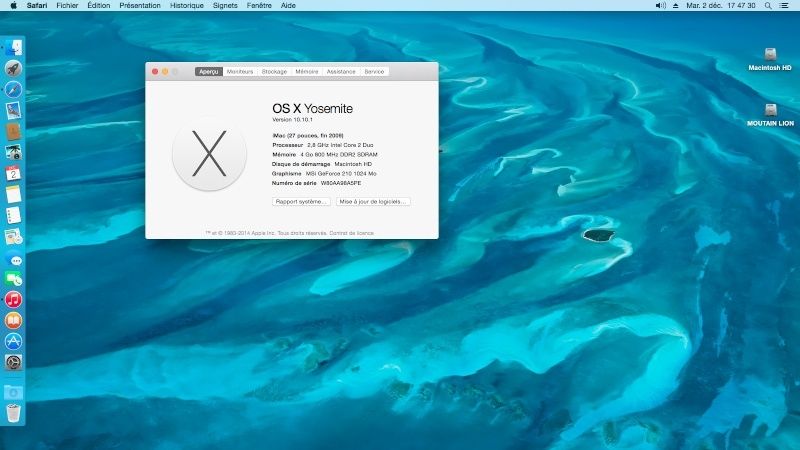Click the date and time in menu bar
The image size is (800, 450).
tap(720, 5)
